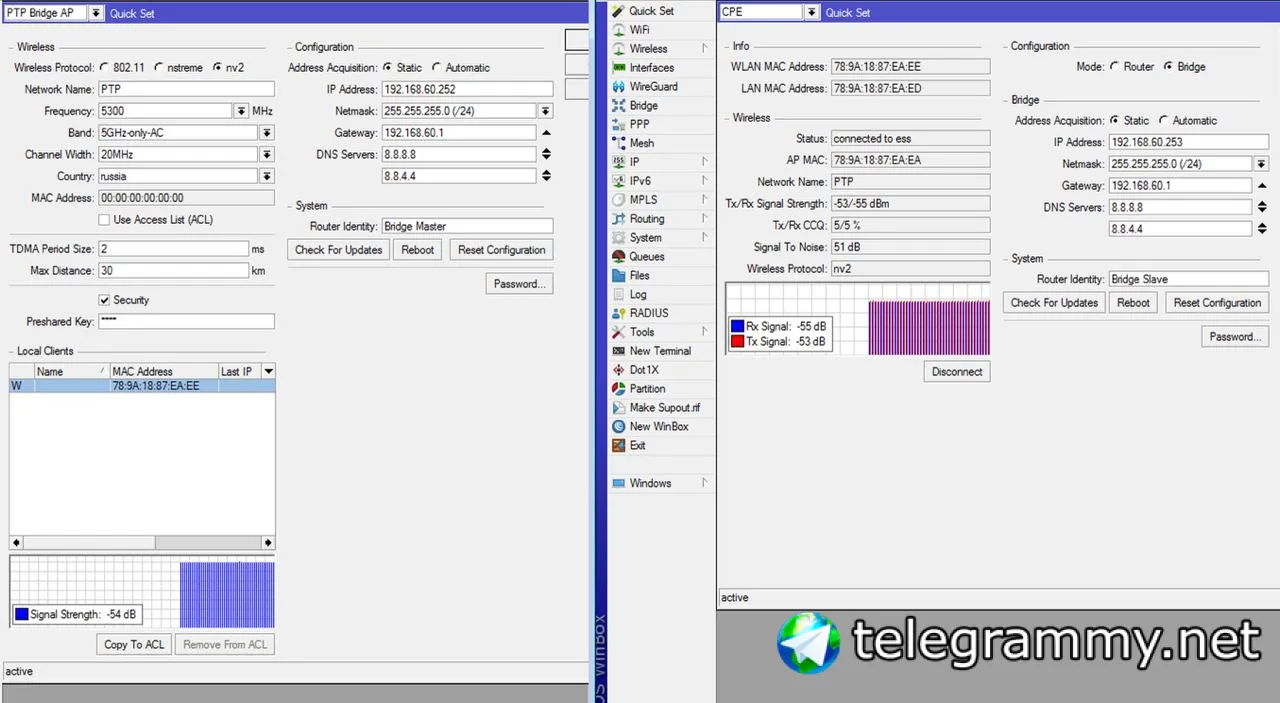Click Check For Updates in Bridge Master window

pyautogui.click(x=339, y=250)
